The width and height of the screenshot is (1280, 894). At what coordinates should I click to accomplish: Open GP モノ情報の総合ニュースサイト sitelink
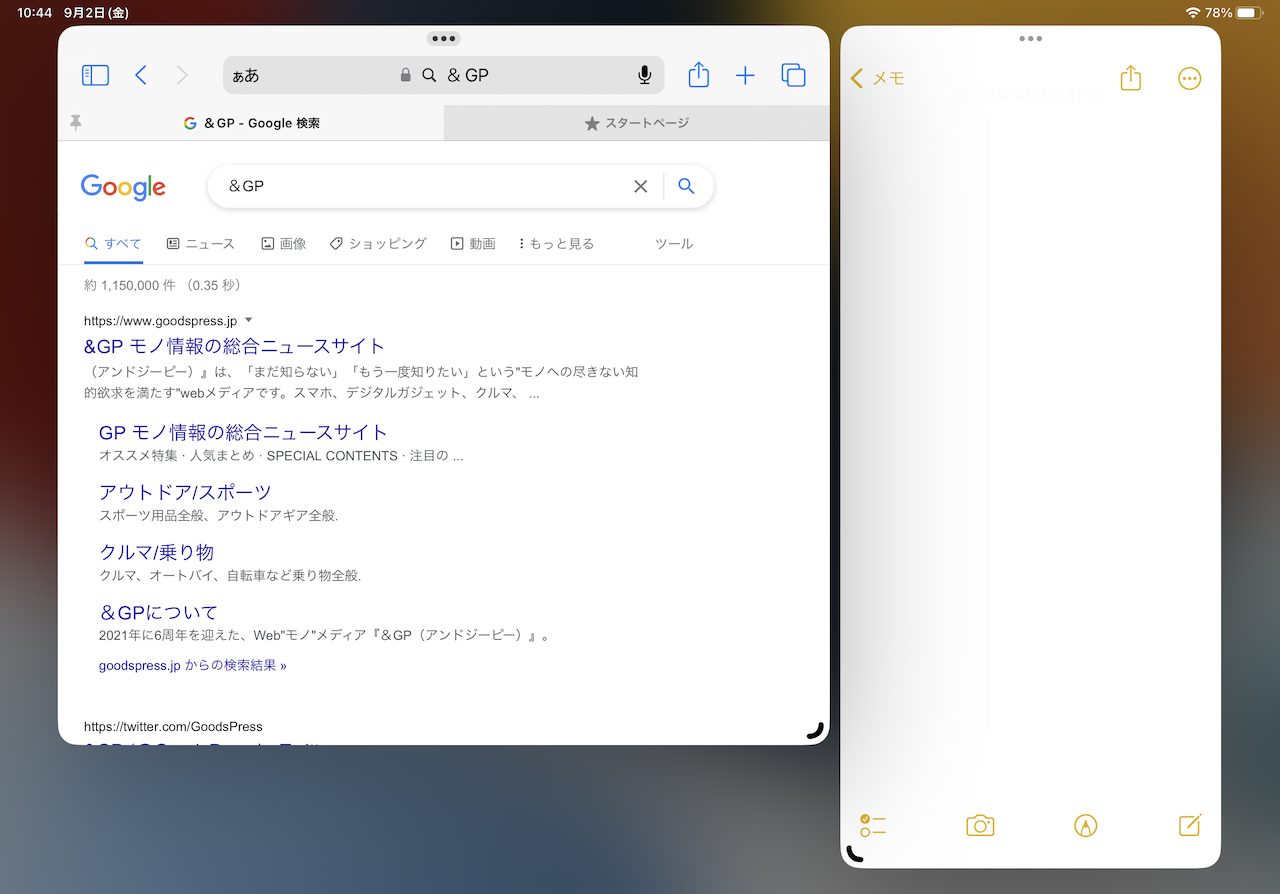(x=243, y=432)
